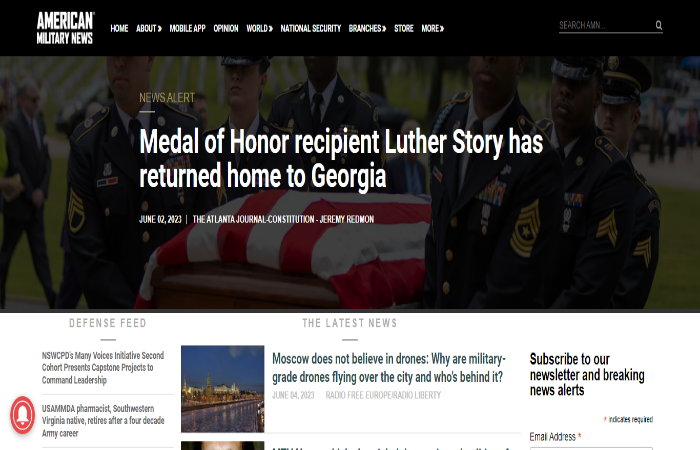Open the National Security section
This screenshot has height=450, width=700.
pos(311,29)
